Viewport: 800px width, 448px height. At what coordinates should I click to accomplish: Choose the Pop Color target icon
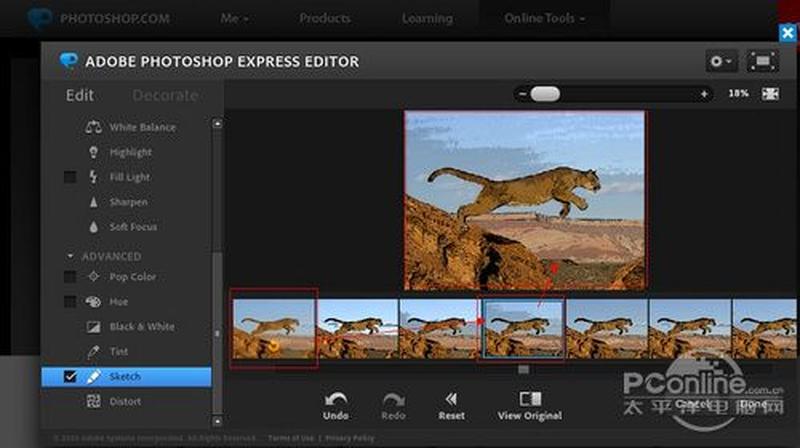point(93,277)
